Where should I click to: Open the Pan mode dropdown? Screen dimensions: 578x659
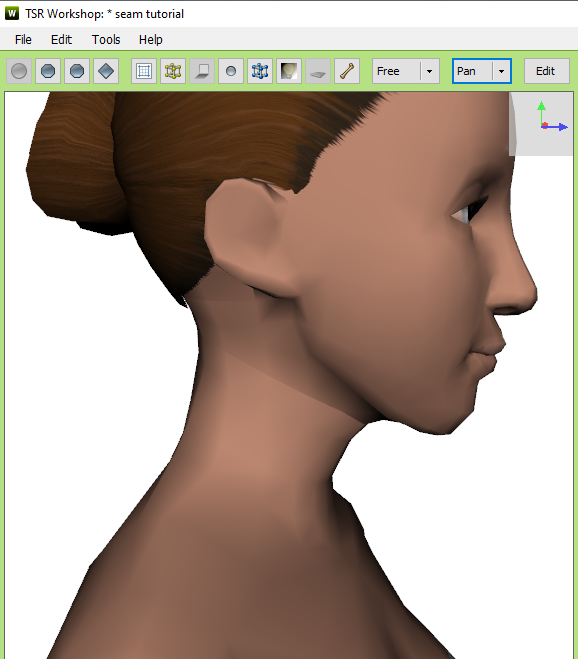click(x=501, y=71)
